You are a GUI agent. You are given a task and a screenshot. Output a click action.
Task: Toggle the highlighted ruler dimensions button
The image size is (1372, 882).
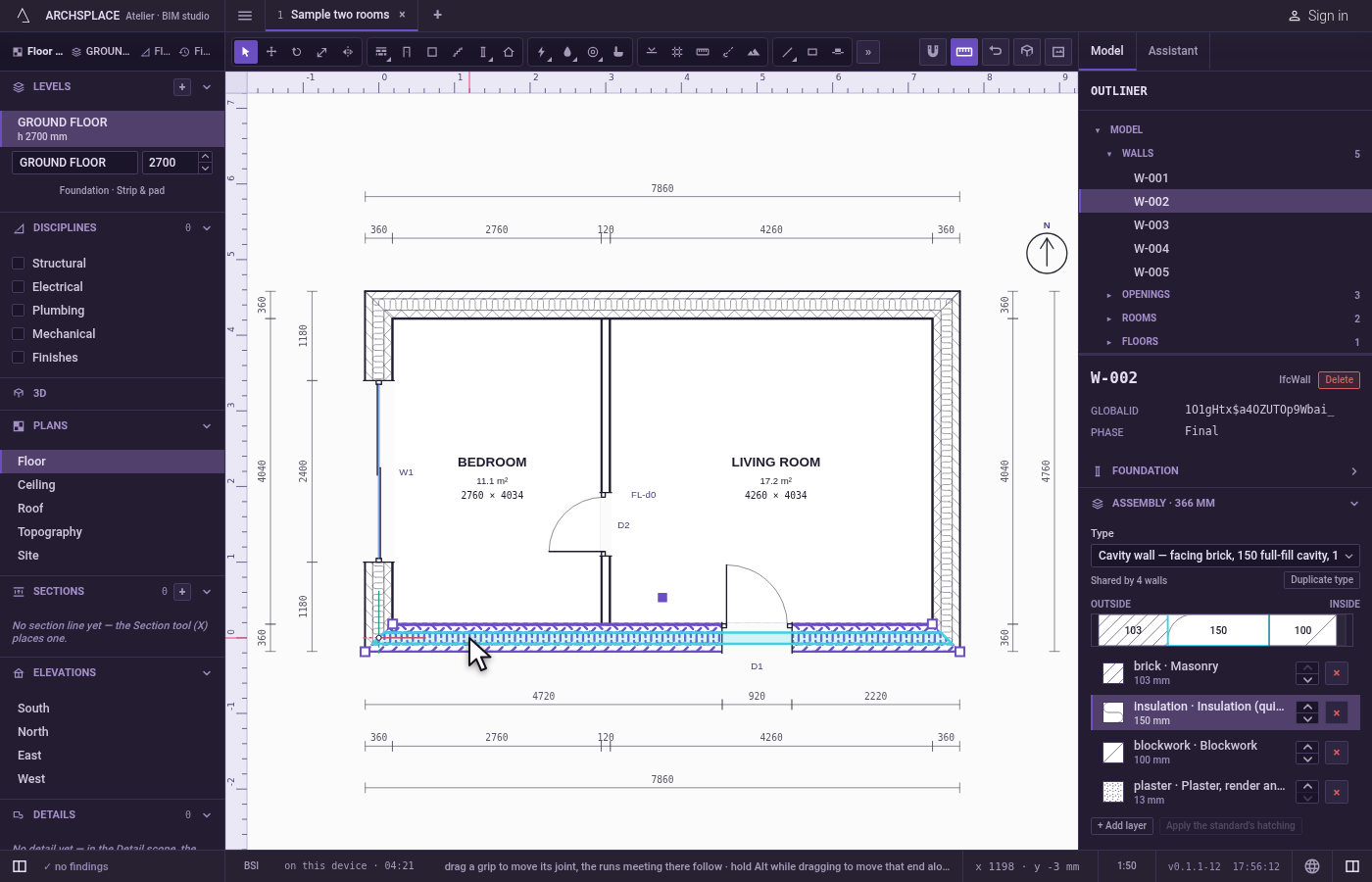pos(964,51)
